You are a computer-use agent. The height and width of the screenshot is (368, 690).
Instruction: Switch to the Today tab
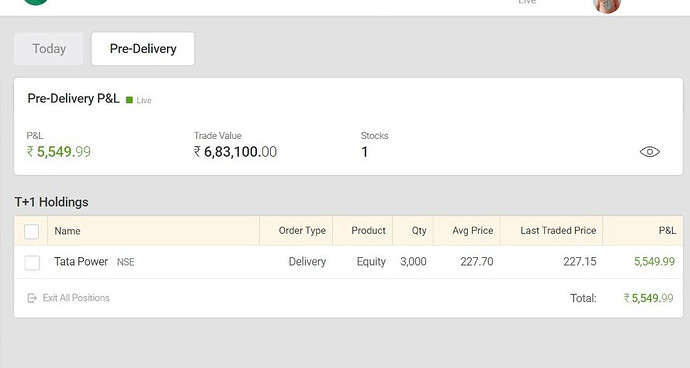pyautogui.click(x=49, y=49)
